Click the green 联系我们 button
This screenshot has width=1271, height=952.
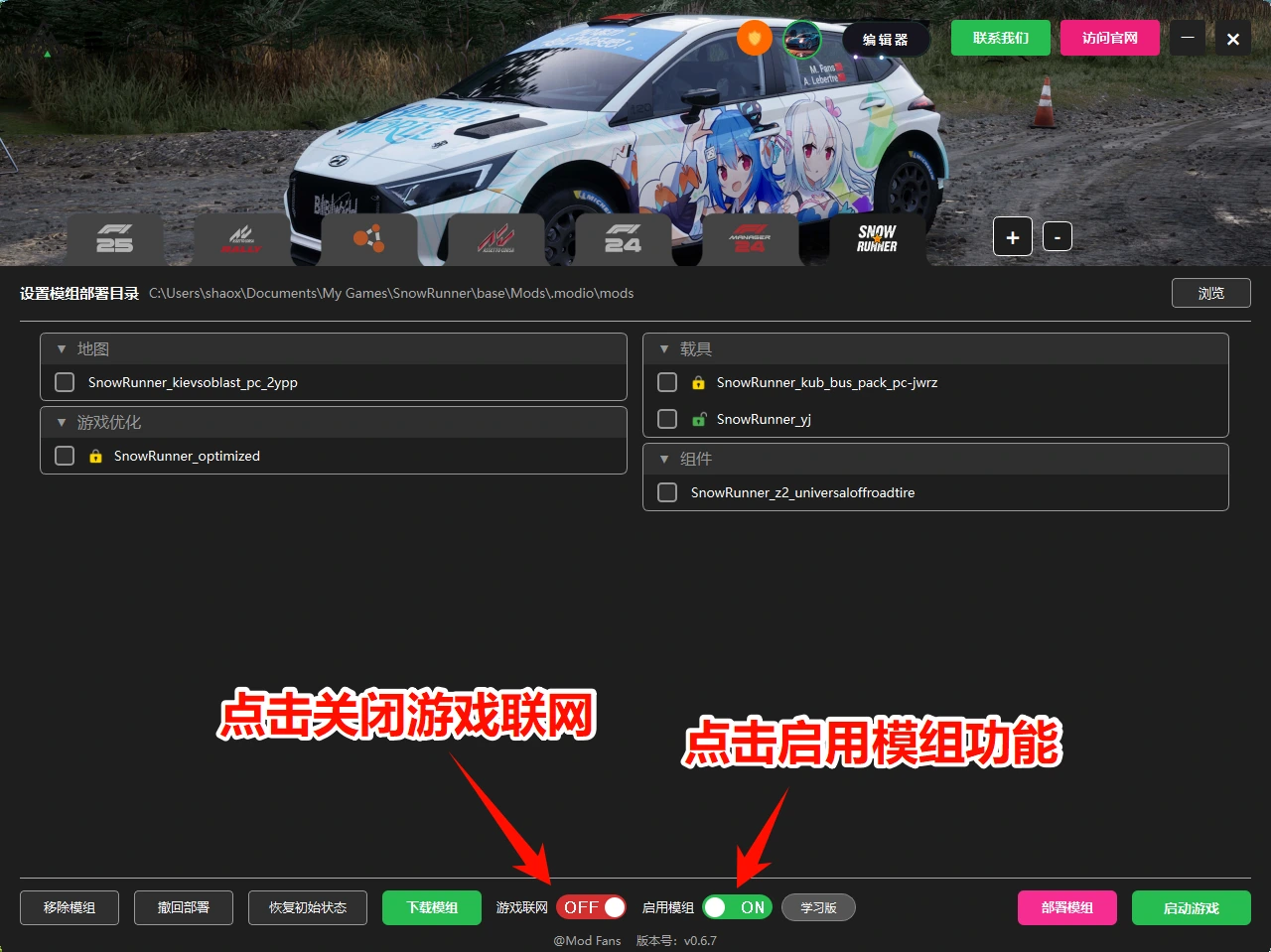pyautogui.click(x=1001, y=38)
